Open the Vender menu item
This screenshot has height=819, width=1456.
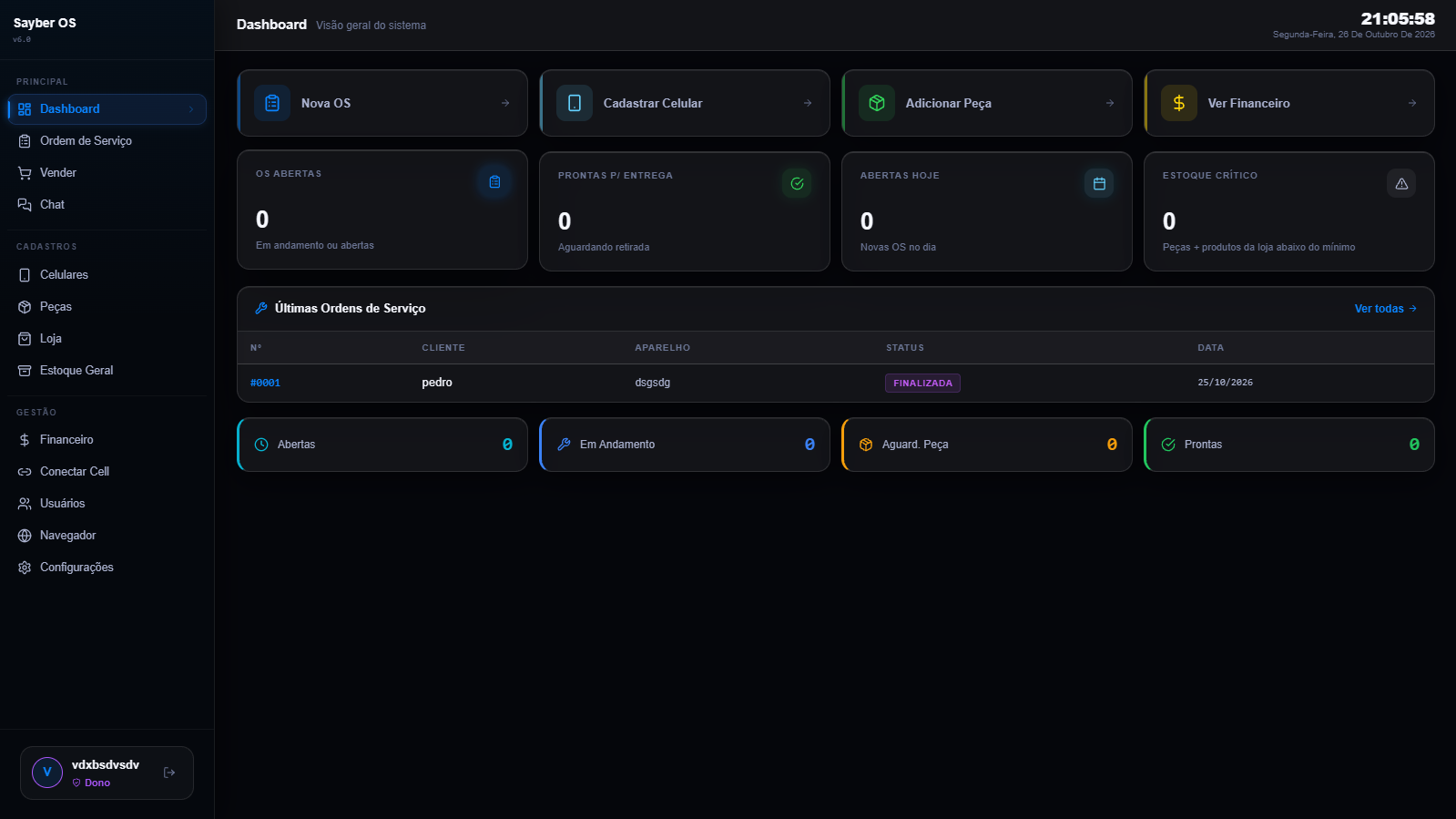(x=107, y=173)
